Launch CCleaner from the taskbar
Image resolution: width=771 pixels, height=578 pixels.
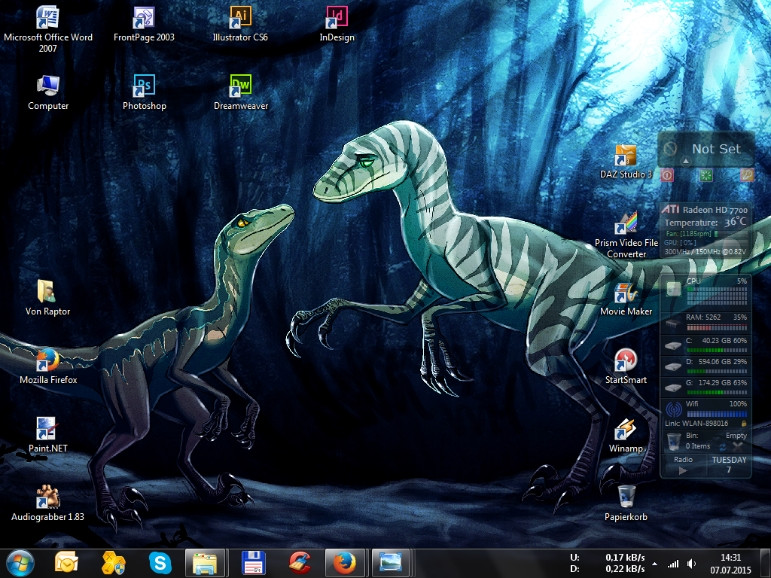click(299, 563)
